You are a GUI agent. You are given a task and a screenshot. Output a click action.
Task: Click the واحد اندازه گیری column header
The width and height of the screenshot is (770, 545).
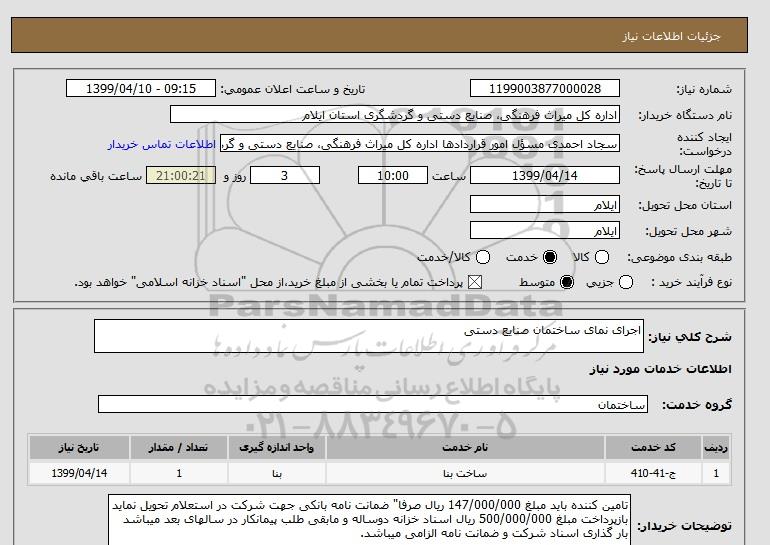click(x=276, y=447)
